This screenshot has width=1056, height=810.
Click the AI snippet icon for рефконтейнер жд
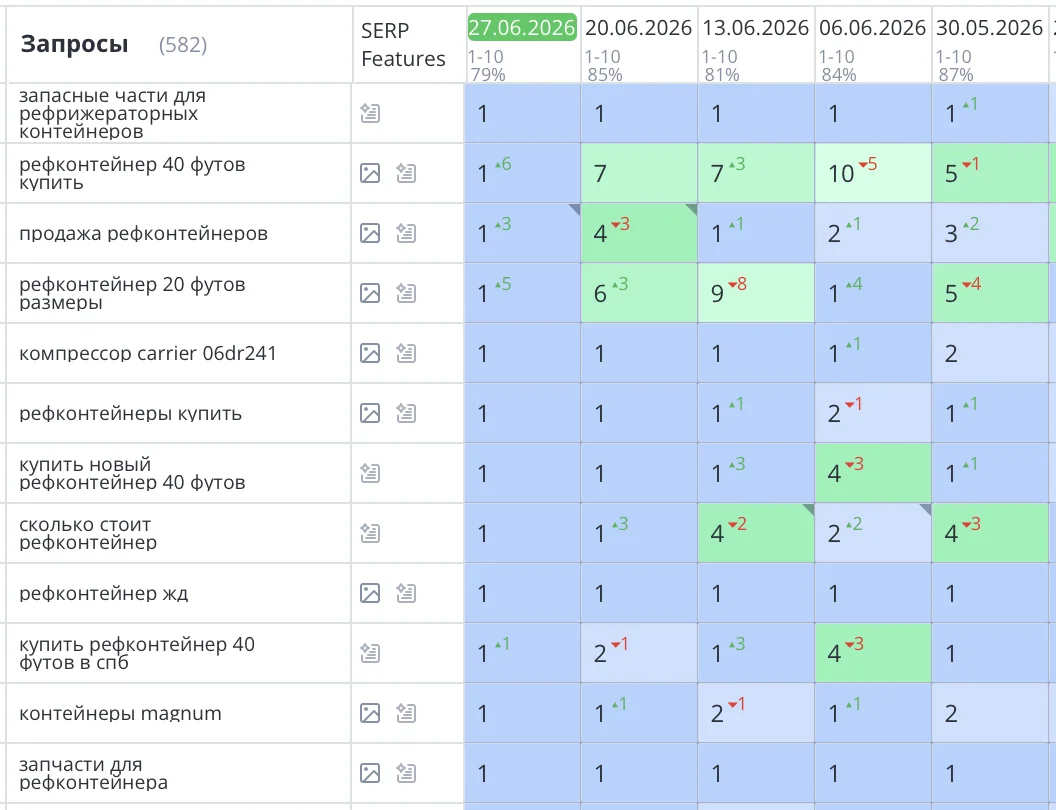tap(405, 593)
